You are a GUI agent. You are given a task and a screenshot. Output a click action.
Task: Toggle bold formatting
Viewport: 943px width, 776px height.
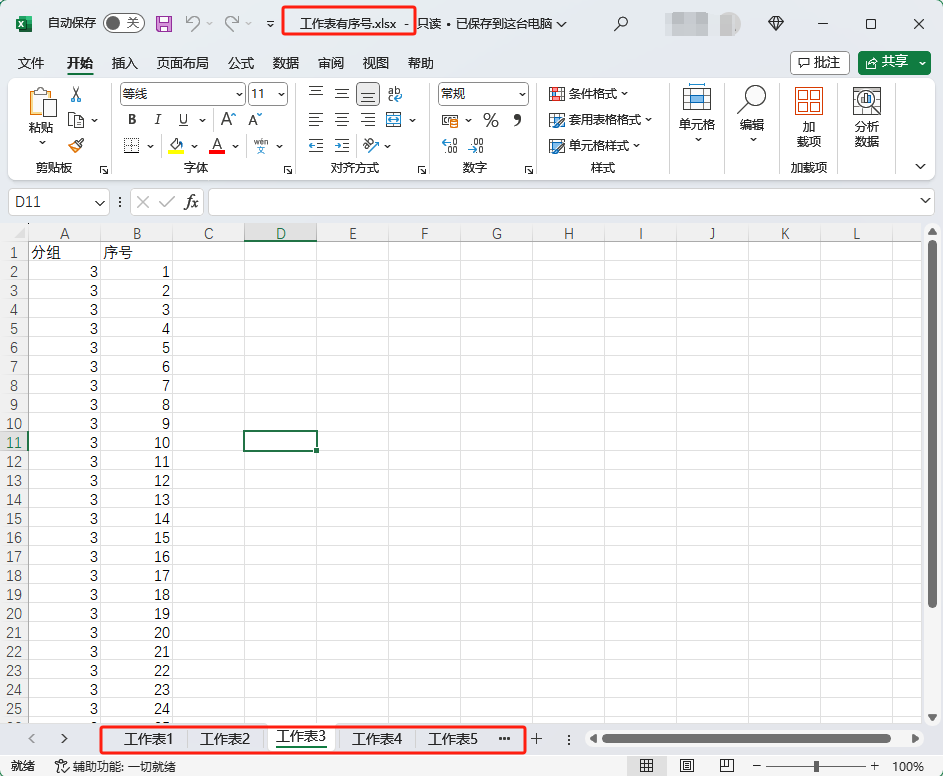[x=131, y=119]
